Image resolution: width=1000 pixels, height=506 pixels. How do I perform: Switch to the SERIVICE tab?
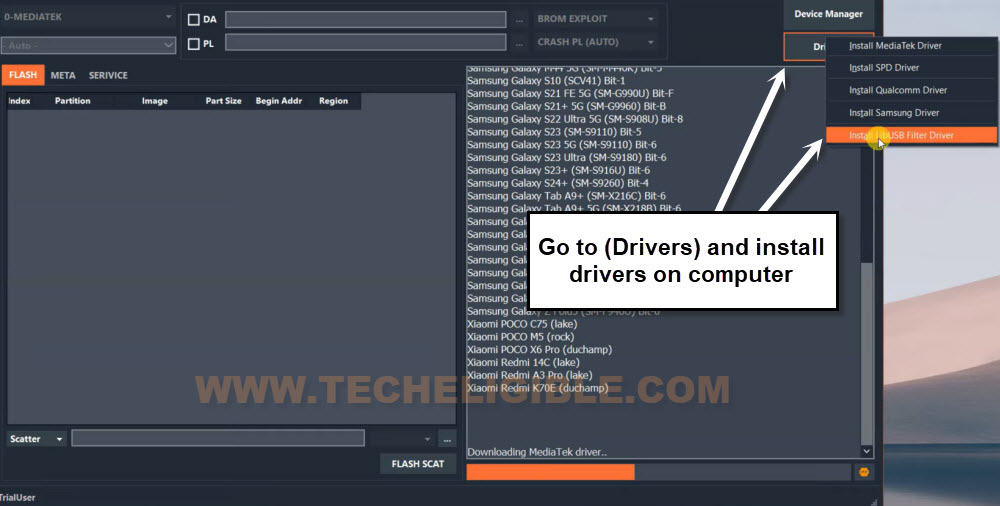point(108,75)
